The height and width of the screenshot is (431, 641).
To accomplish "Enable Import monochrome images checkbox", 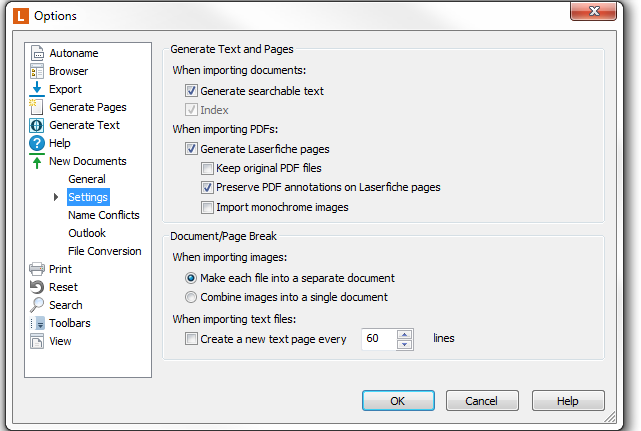I will 207,207.
